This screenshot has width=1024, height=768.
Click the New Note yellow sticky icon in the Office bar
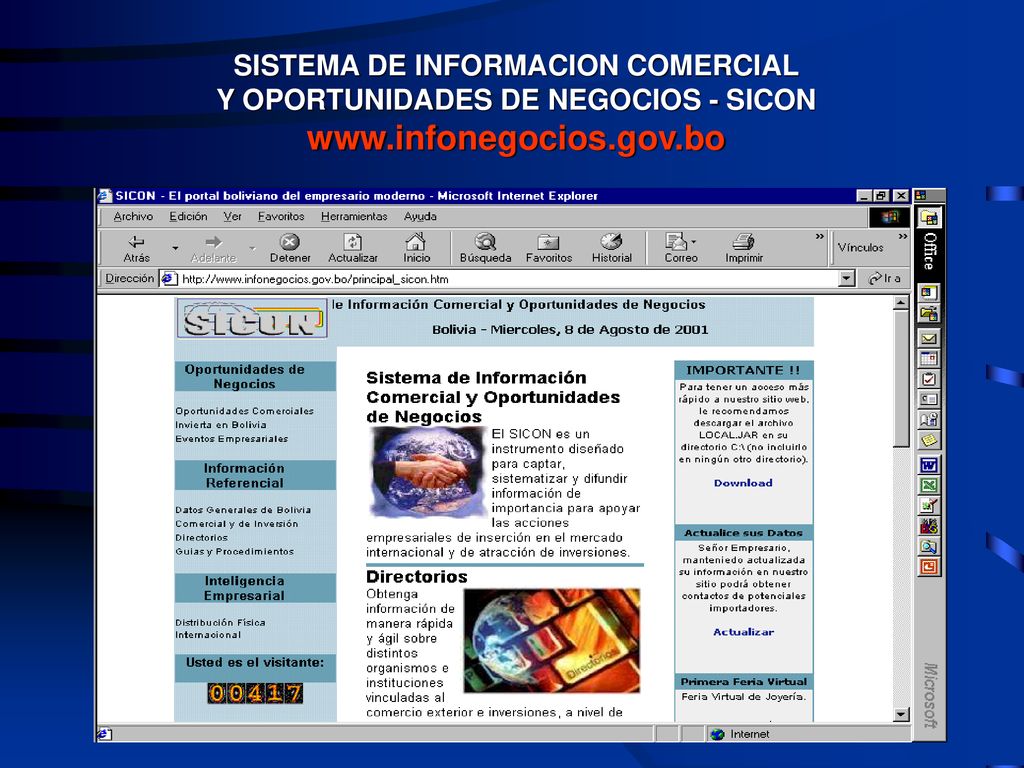tap(929, 440)
